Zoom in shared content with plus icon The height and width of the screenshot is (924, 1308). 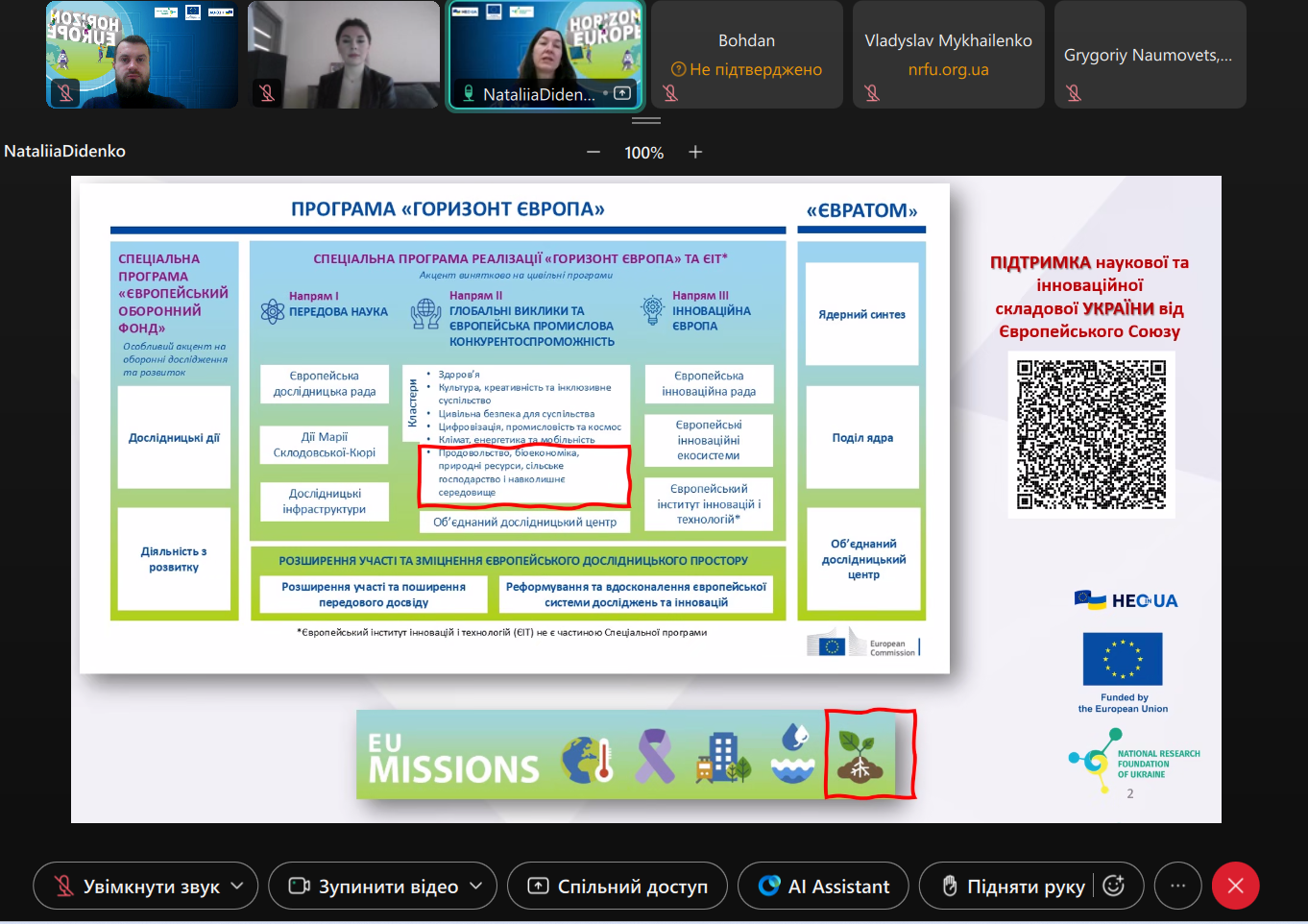coord(695,152)
